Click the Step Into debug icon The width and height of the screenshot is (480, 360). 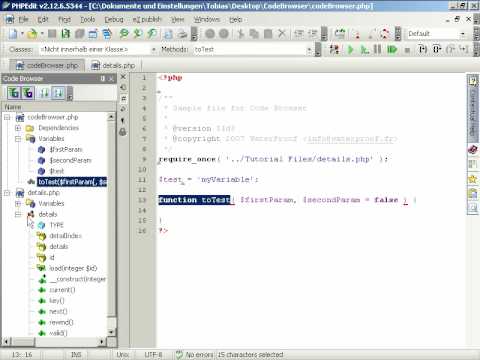pos(423,50)
